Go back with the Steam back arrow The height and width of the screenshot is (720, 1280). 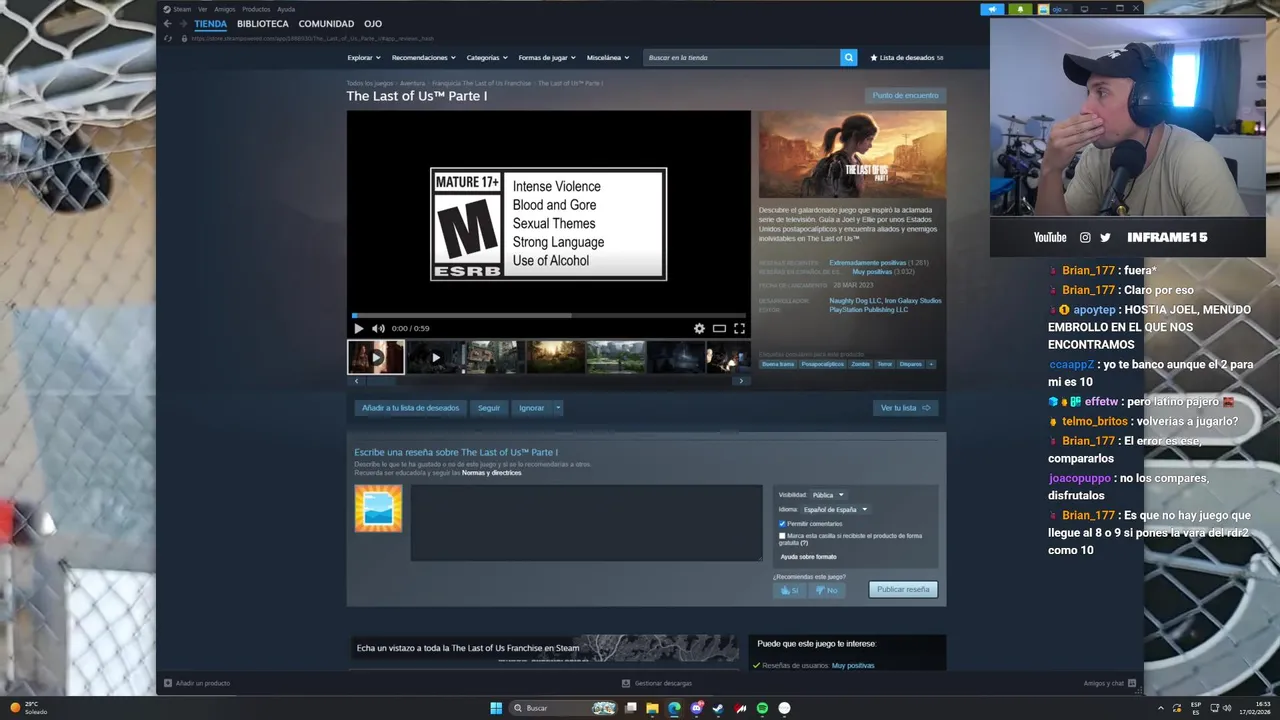167,24
